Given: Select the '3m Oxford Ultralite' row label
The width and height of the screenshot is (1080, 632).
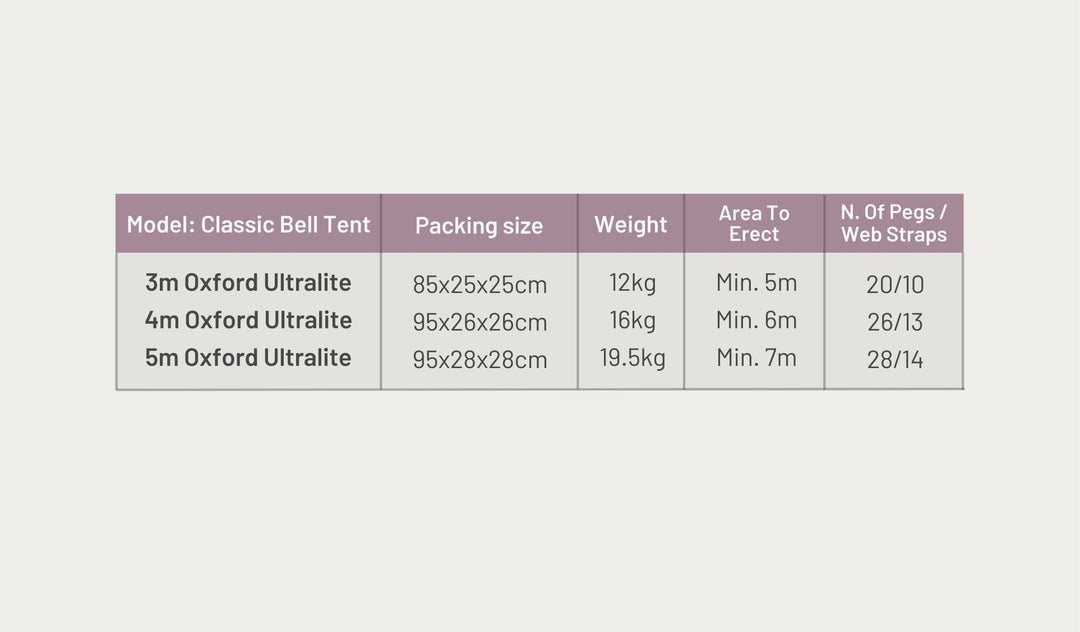Looking at the screenshot, I should [248, 283].
